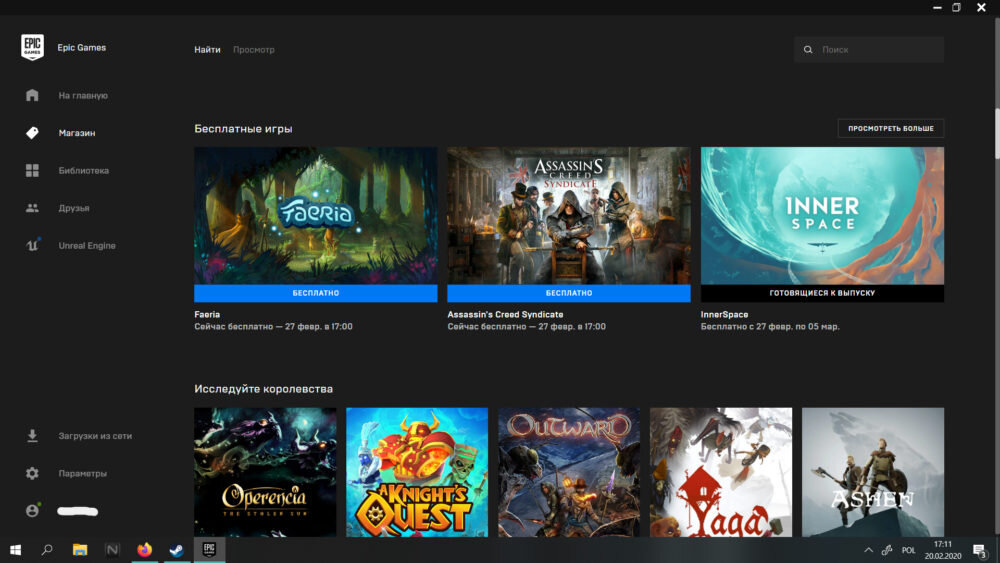The height and width of the screenshot is (563, 1000).
Task: Click the 'Бесплатные игры' heading
Action: 243,129
